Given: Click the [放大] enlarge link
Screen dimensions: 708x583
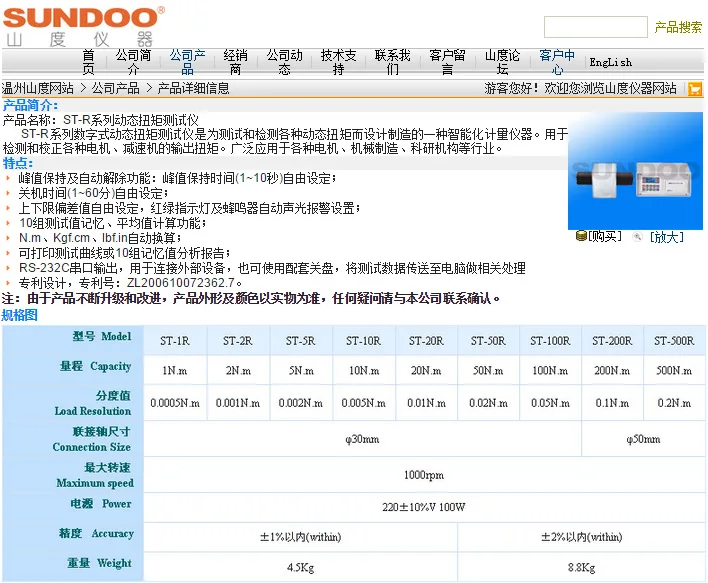Looking at the screenshot, I should 666,237.
